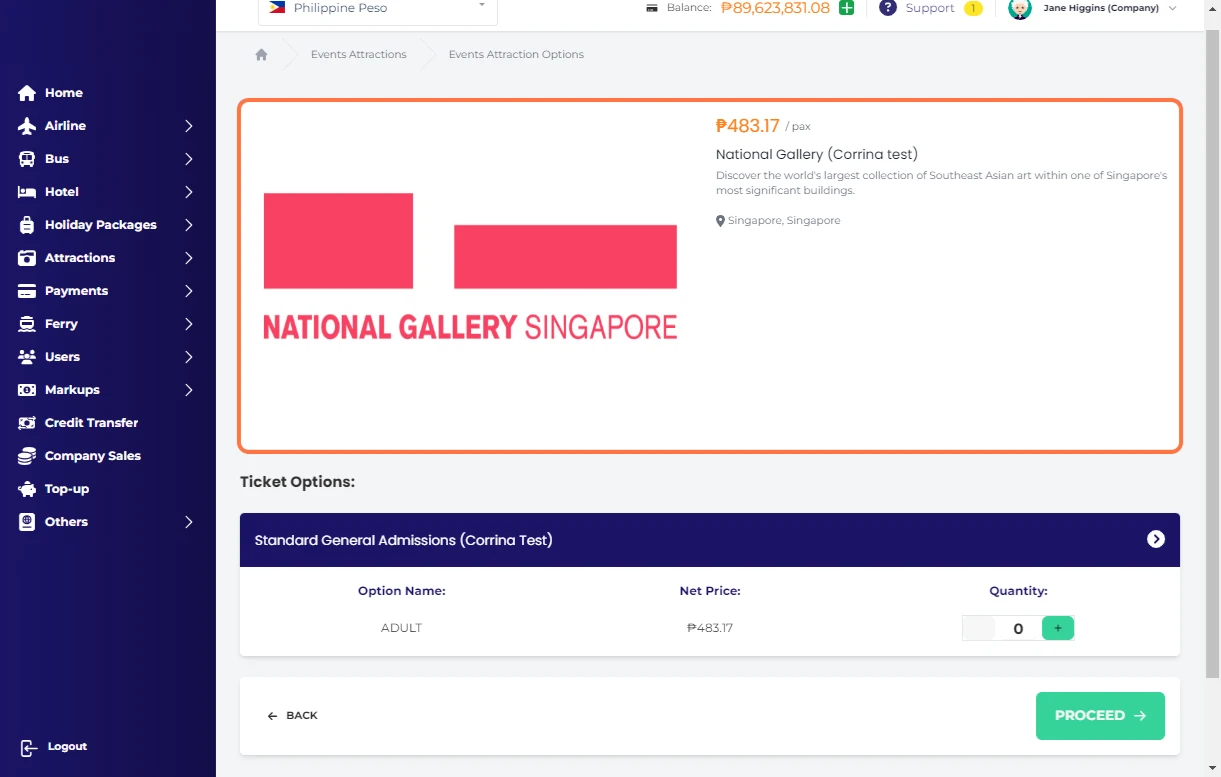Click the yellow support notification badge

[x=972, y=9]
